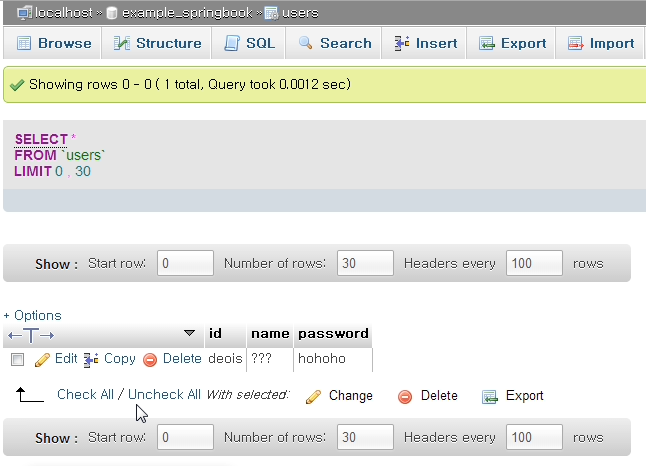
Task: Sort by the id column header
Action: click(x=215, y=333)
